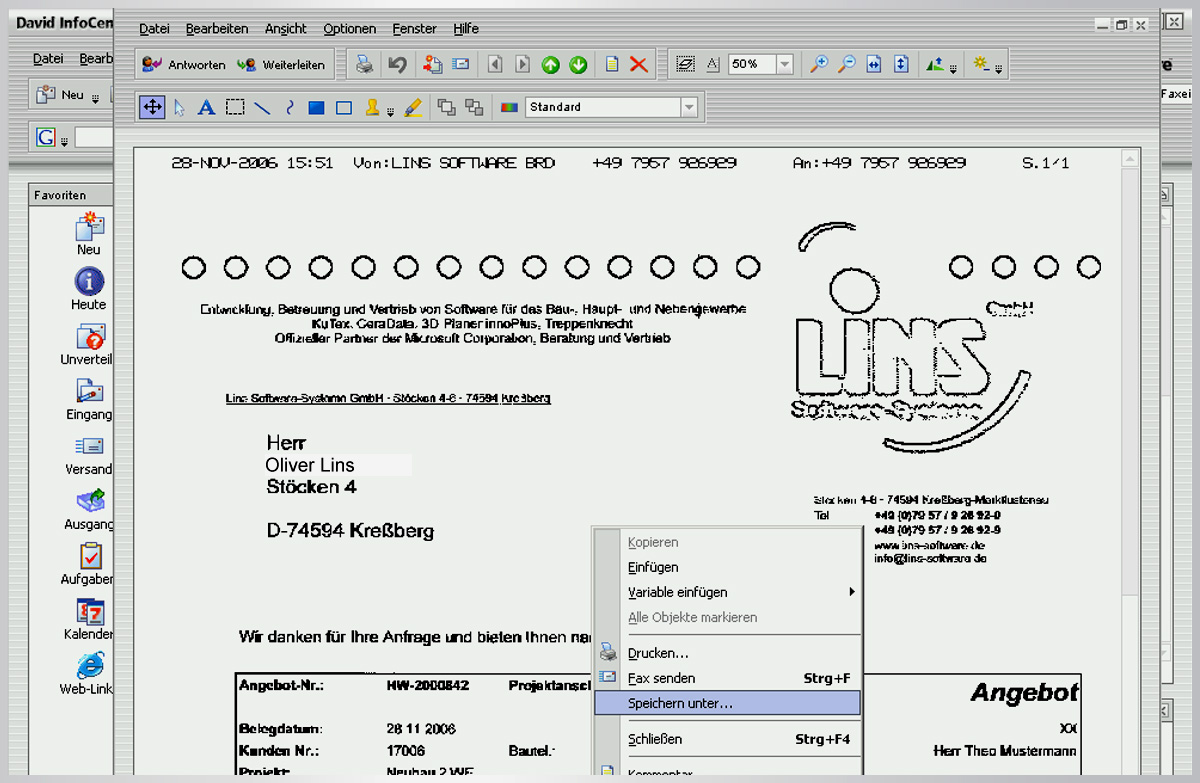Open Aufgaben in the Favoriten sidebar
The width and height of the screenshot is (1200, 783).
tap(89, 564)
